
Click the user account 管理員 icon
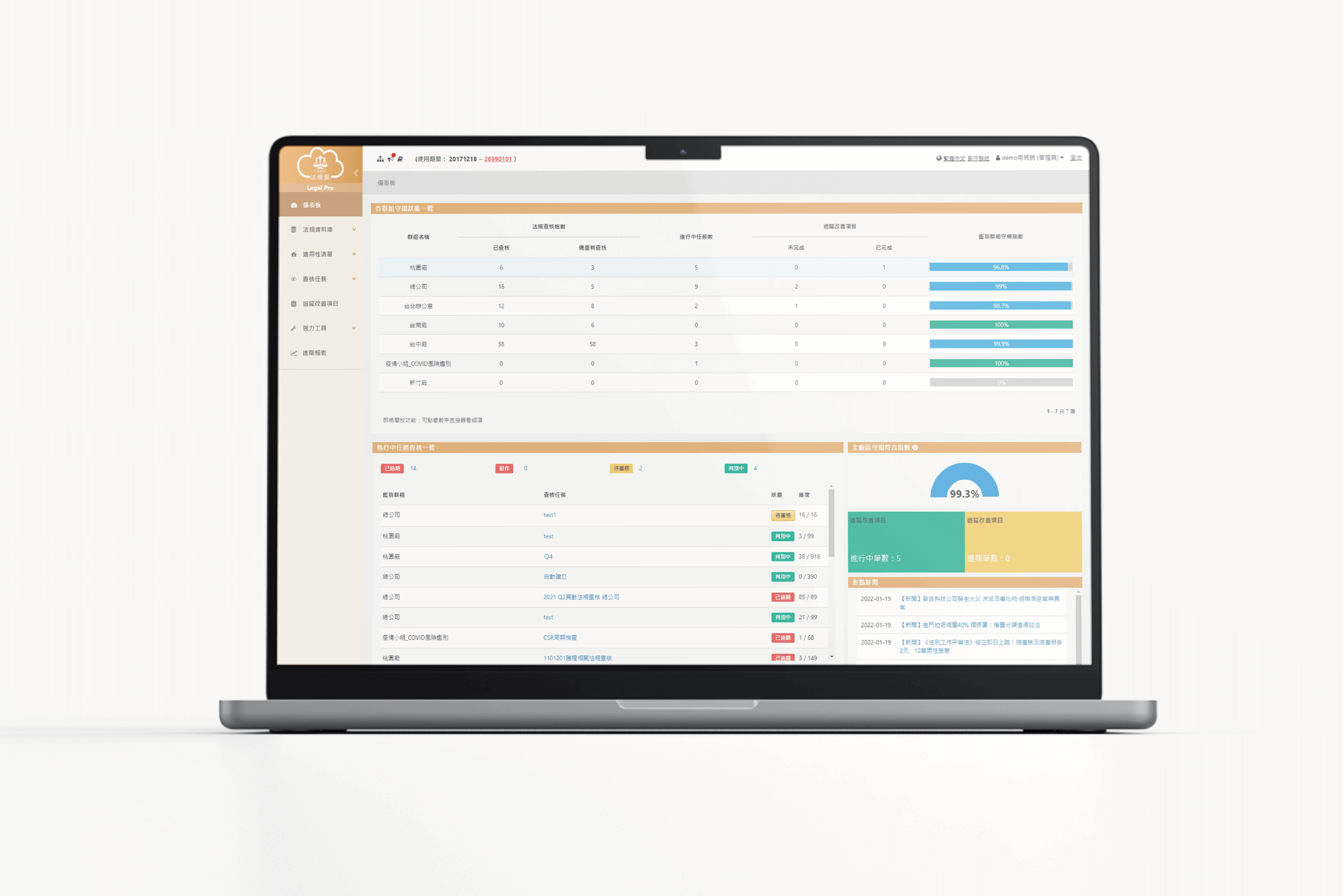coord(1002,157)
